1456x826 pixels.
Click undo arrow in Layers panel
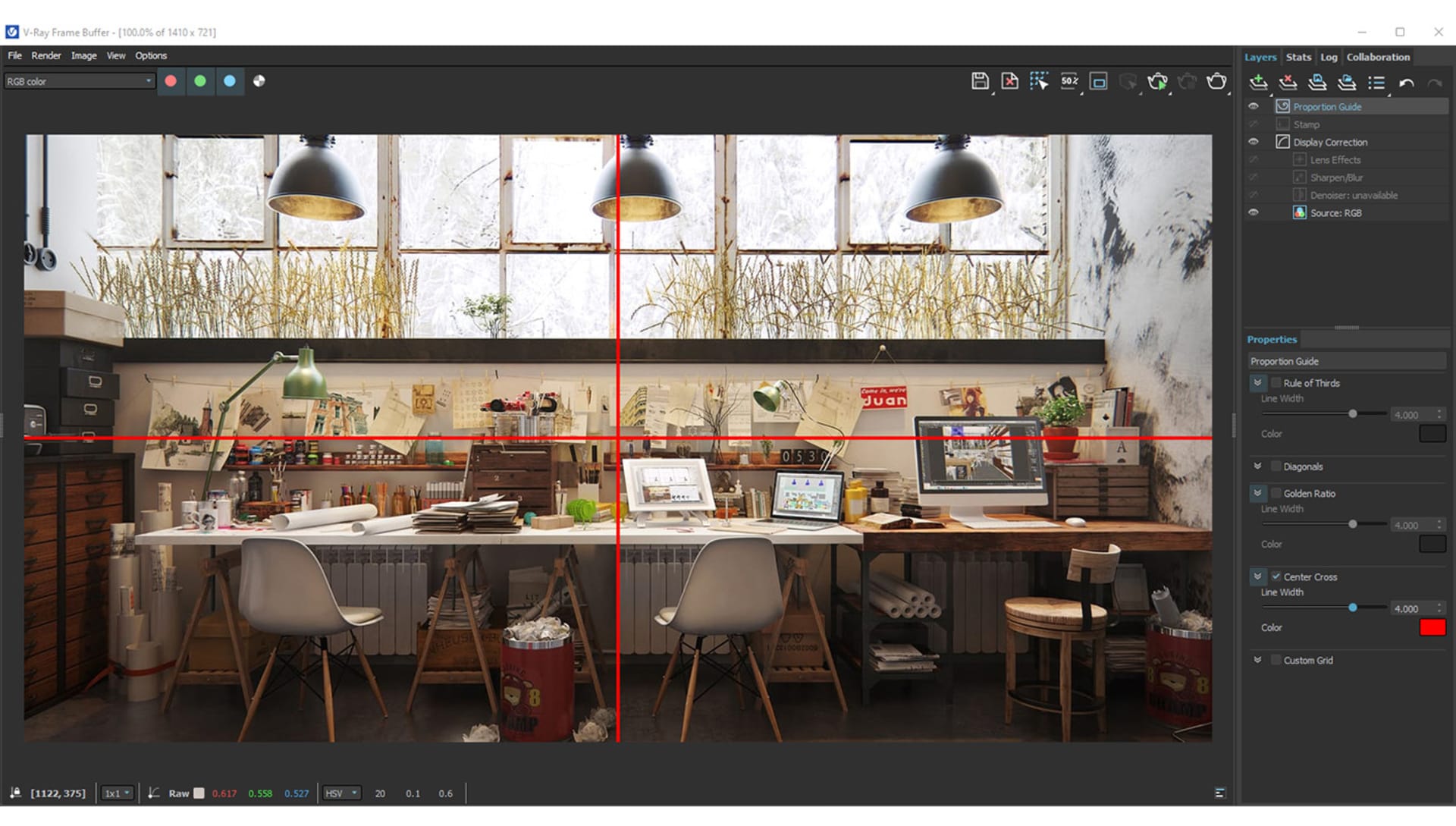1406,83
